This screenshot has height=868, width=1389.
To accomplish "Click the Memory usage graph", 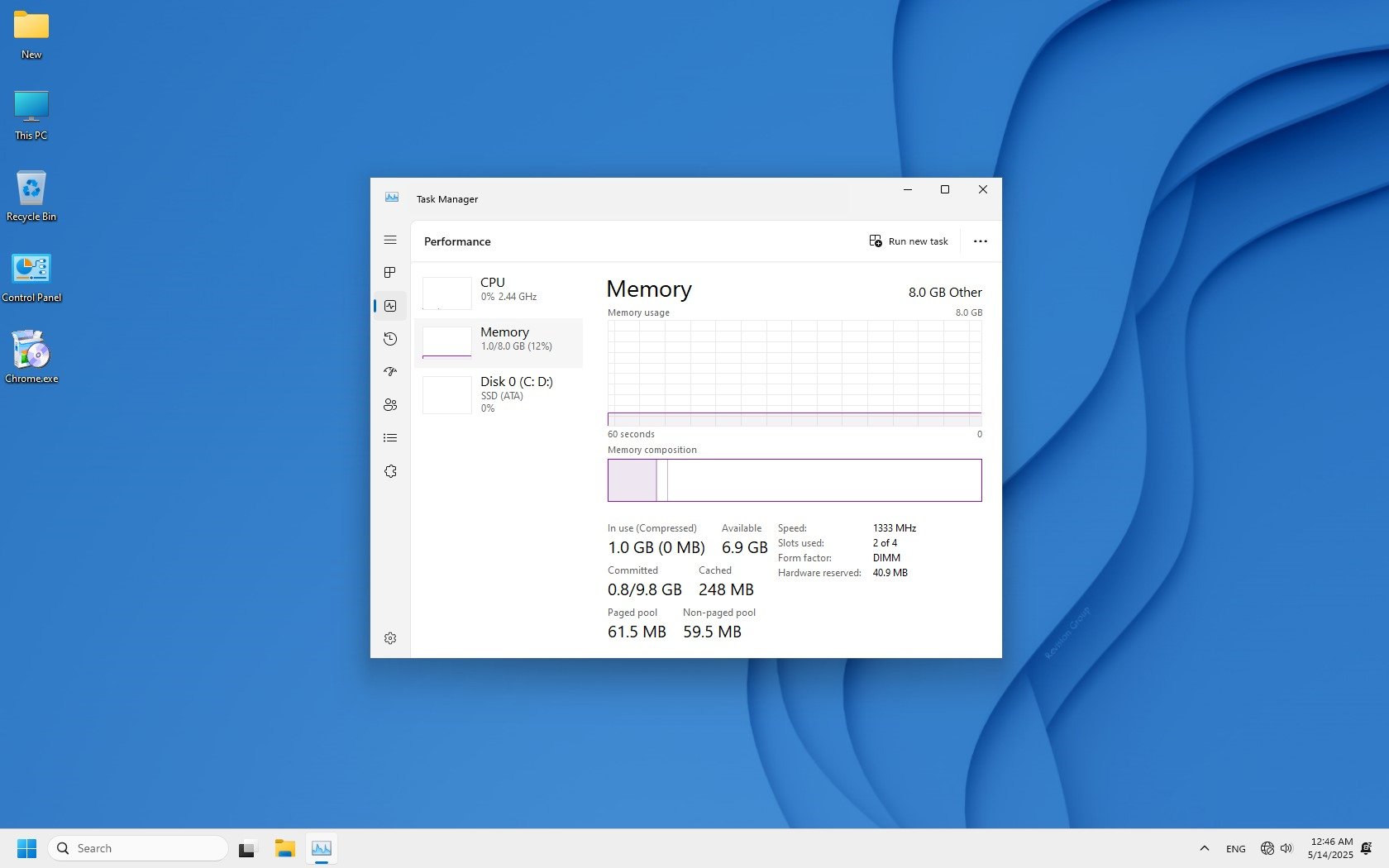I will (794, 373).
